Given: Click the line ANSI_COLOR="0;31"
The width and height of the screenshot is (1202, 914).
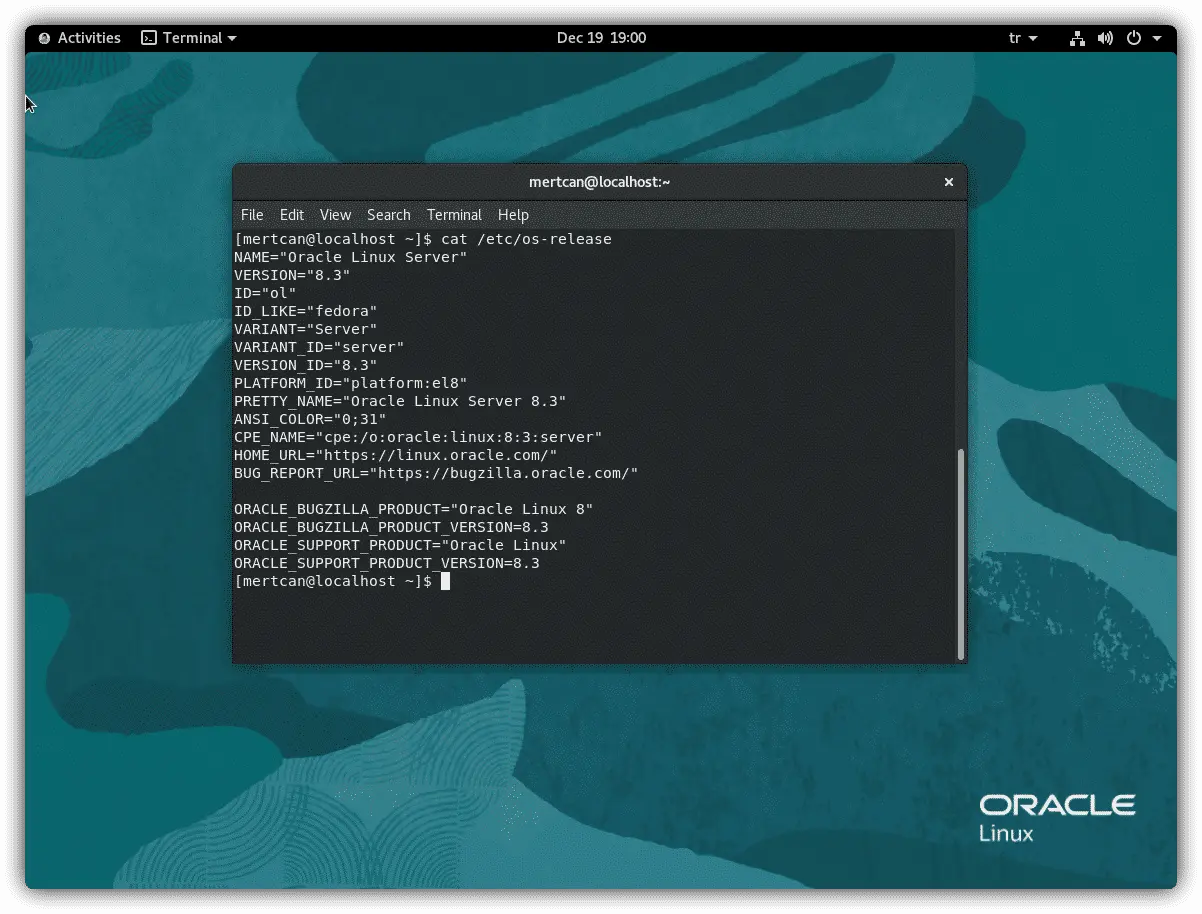Looking at the screenshot, I should pos(310,419).
